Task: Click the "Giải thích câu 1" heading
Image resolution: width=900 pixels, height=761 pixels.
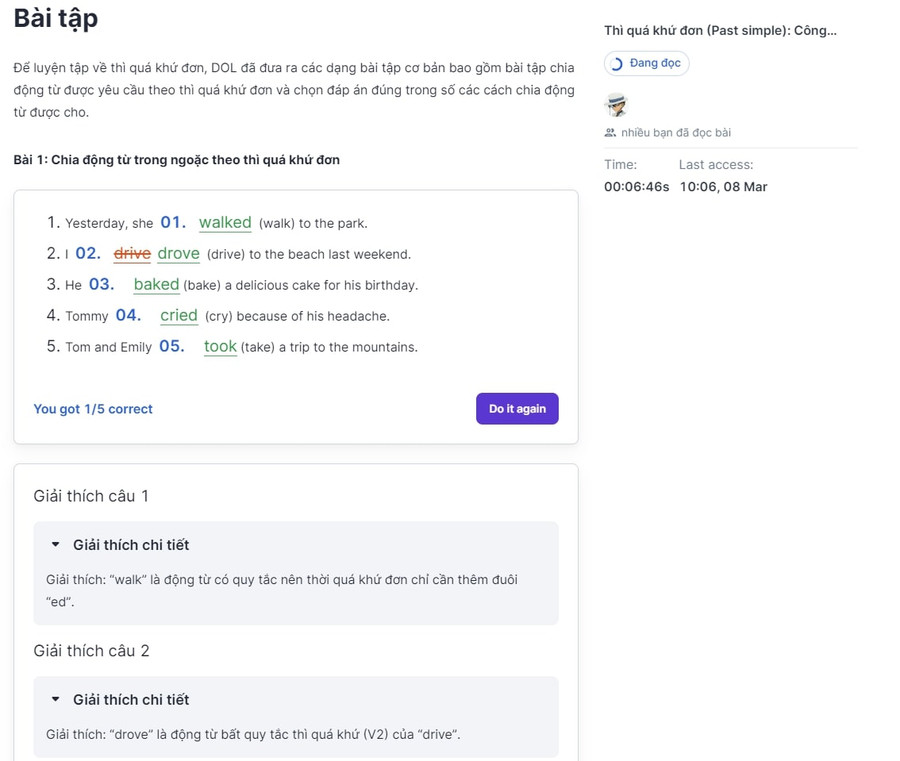Action: coord(91,496)
